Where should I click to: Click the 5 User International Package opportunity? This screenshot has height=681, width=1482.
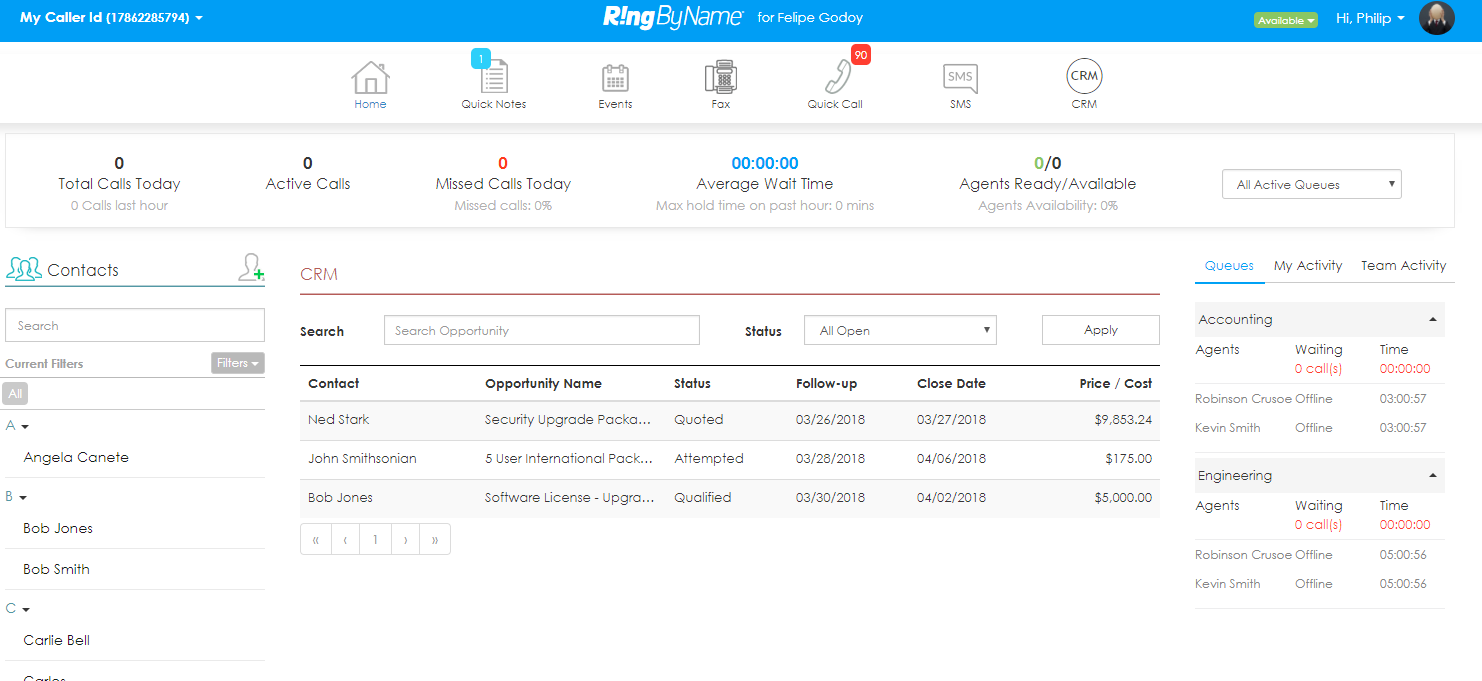point(568,459)
